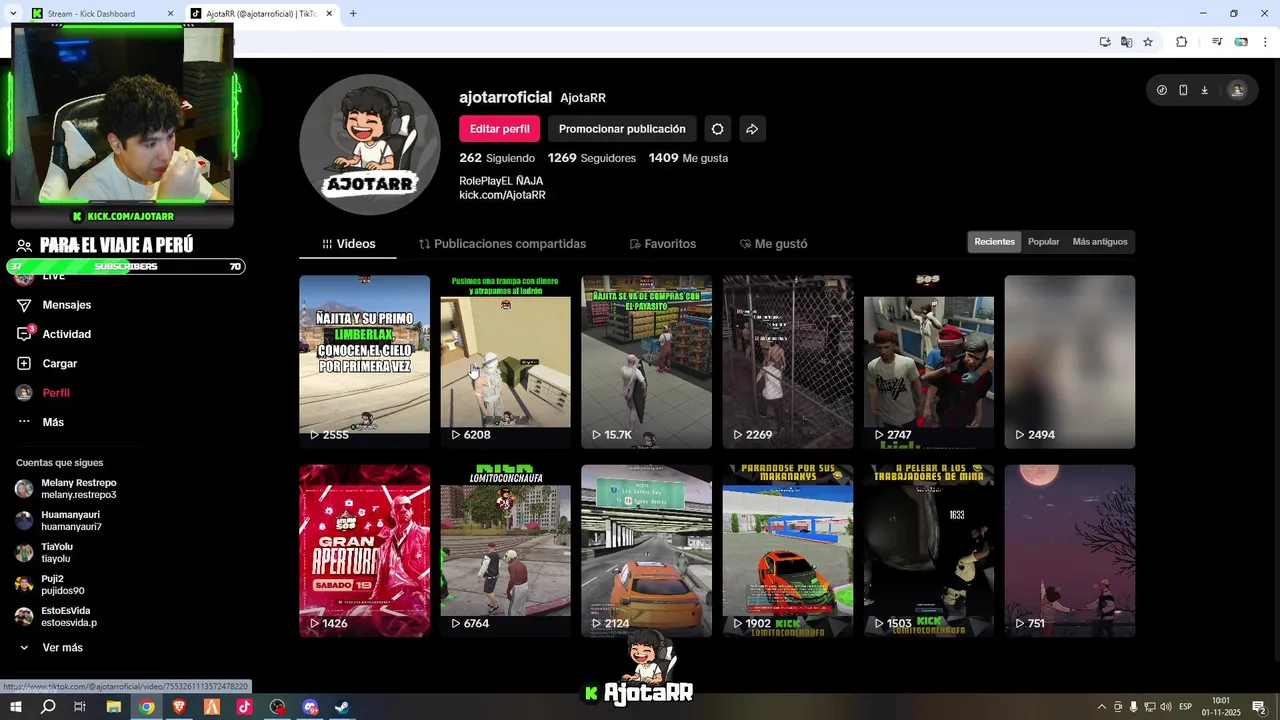
Task: Click Chrome install app icon
Action: pyautogui.click(x=1105, y=42)
